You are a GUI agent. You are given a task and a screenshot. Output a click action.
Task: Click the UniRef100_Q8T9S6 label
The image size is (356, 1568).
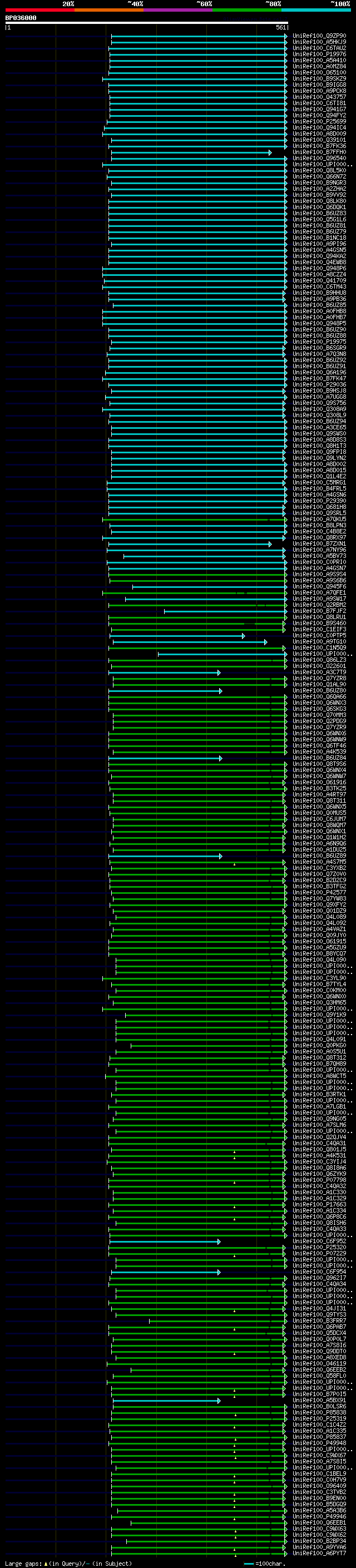tap(319, 764)
